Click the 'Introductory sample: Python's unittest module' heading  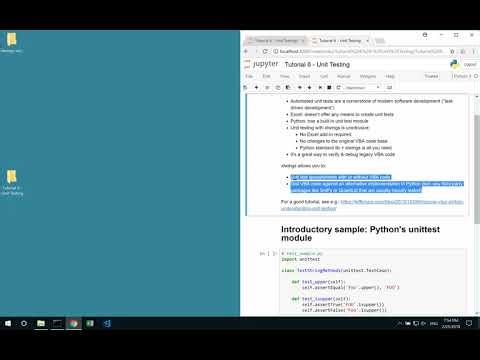click(x=360, y=234)
